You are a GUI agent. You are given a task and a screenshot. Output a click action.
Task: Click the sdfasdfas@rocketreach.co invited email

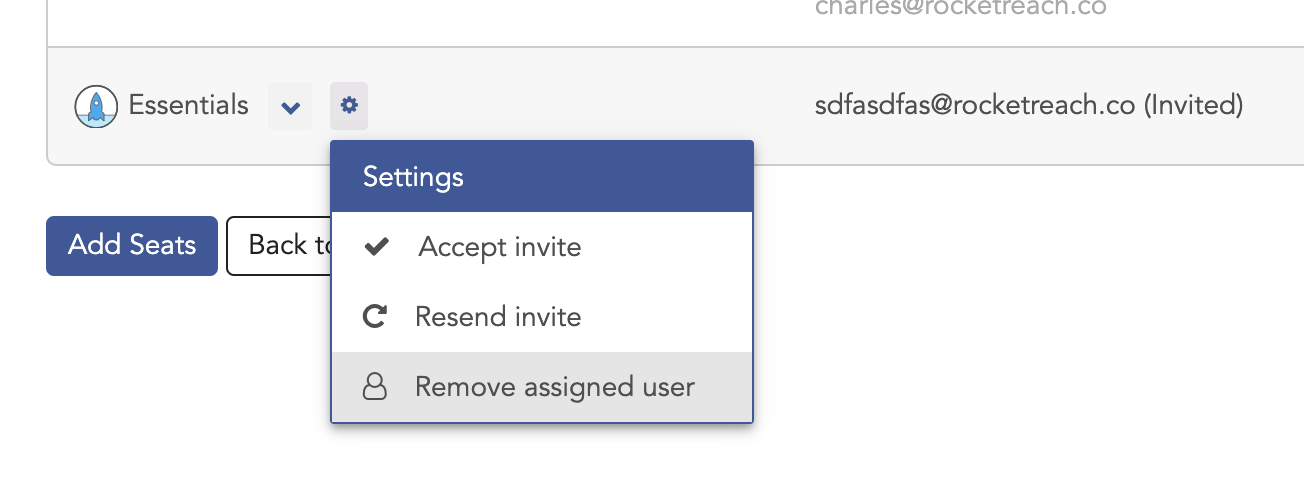click(x=975, y=104)
